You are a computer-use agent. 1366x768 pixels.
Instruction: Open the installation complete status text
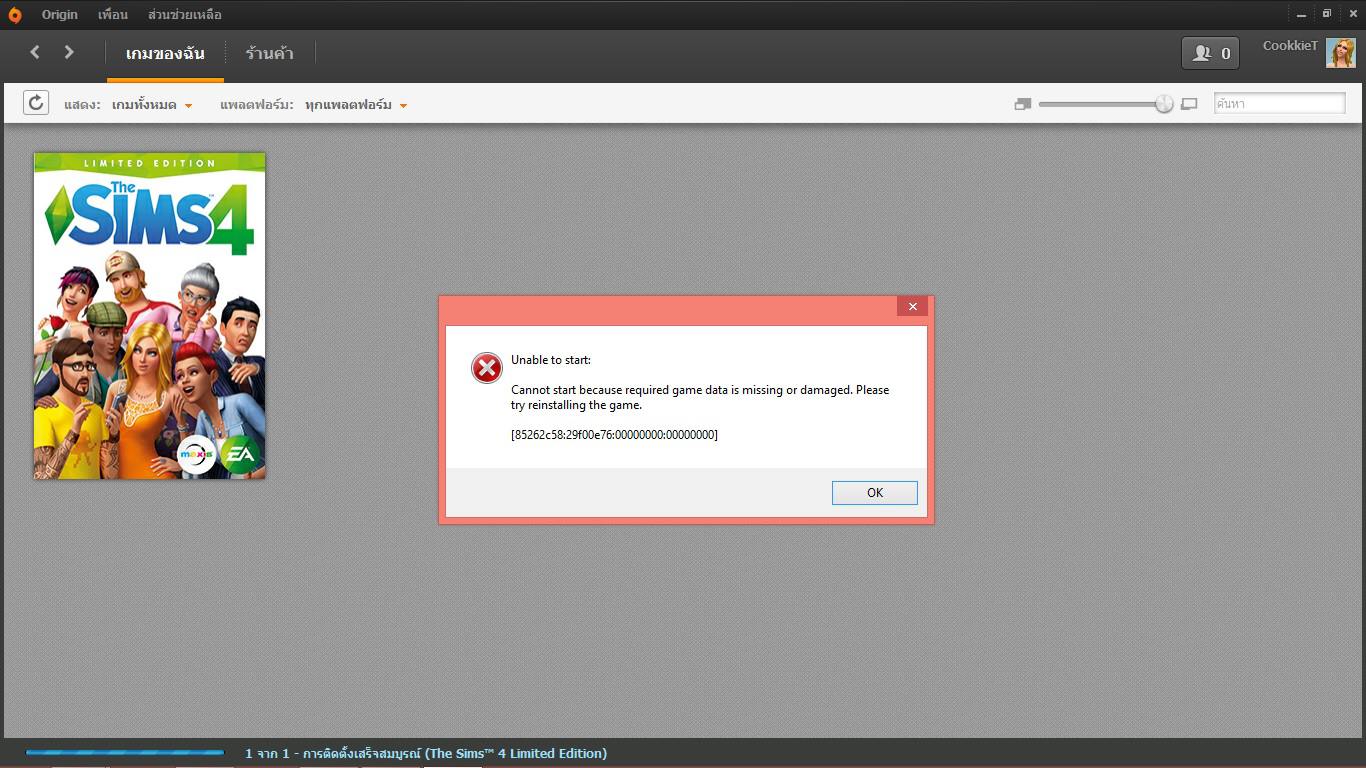tap(426, 753)
